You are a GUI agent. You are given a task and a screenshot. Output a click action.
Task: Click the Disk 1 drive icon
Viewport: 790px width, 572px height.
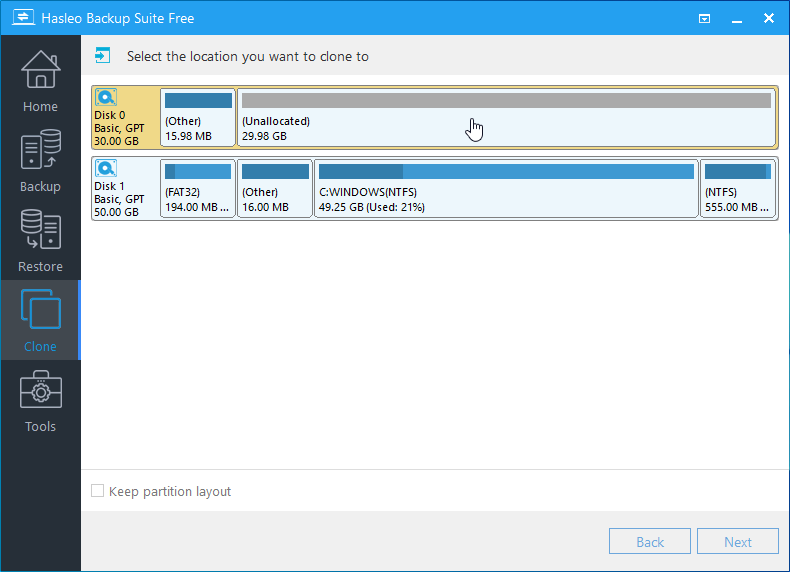point(106,168)
